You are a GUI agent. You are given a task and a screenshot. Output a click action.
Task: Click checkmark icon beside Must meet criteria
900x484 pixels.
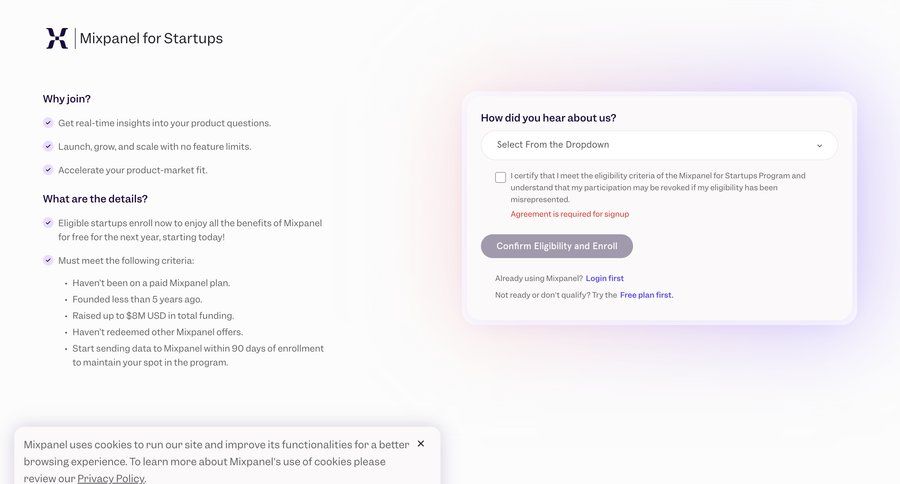pyautogui.click(x=48, y=260)
